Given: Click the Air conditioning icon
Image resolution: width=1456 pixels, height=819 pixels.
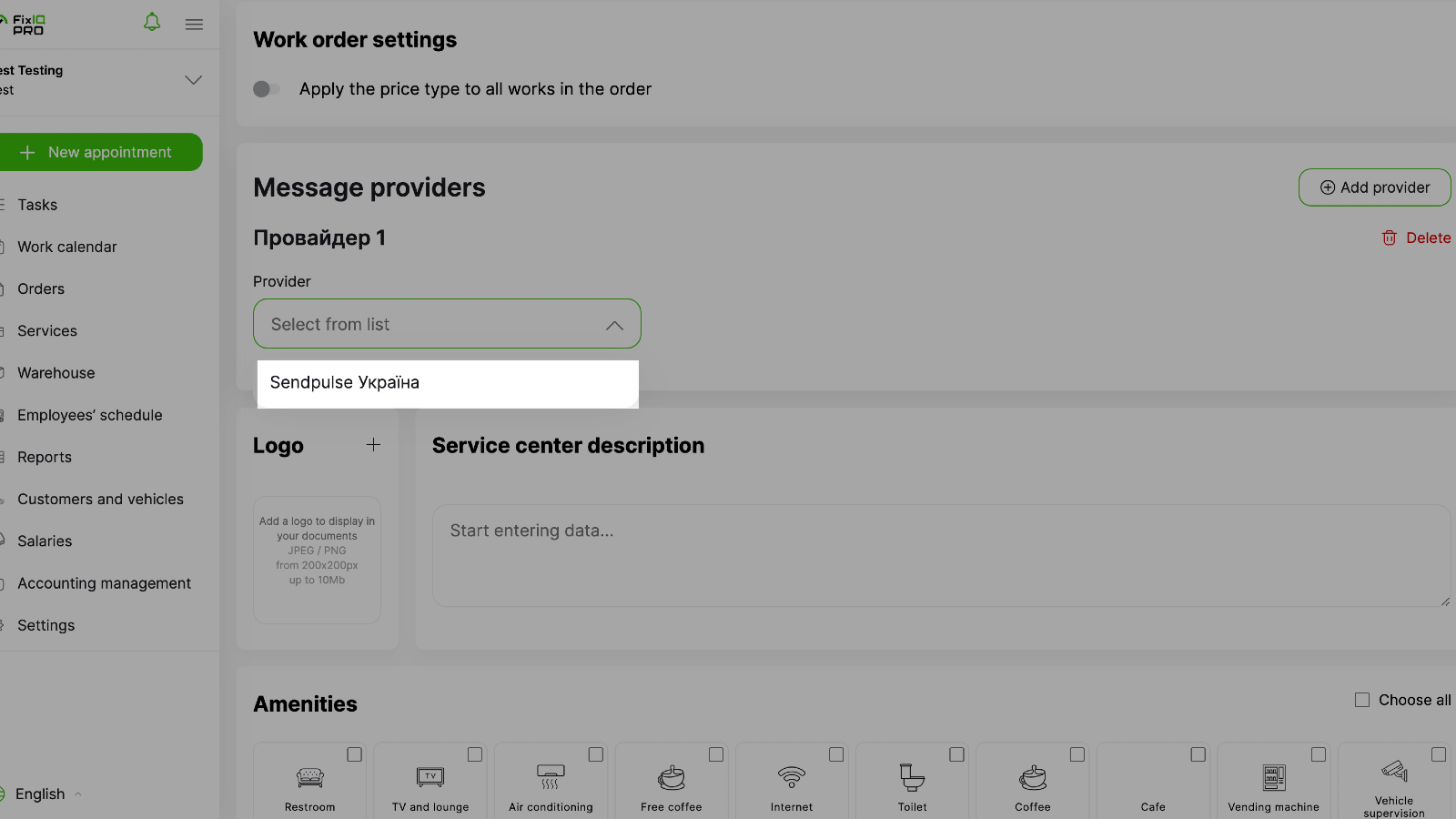Looking at the screenshot, I should [x=551, y=777].
